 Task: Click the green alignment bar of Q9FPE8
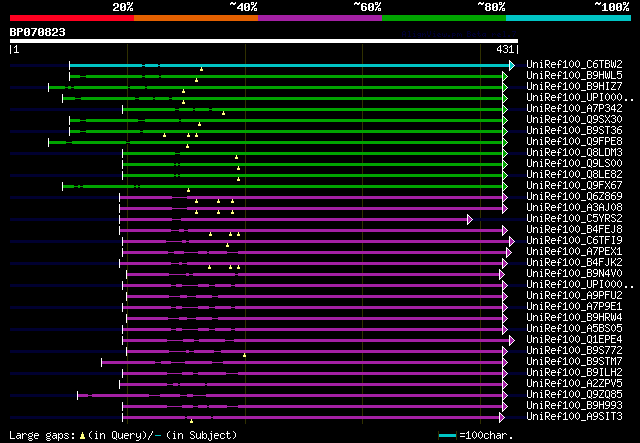coord(276,142)
